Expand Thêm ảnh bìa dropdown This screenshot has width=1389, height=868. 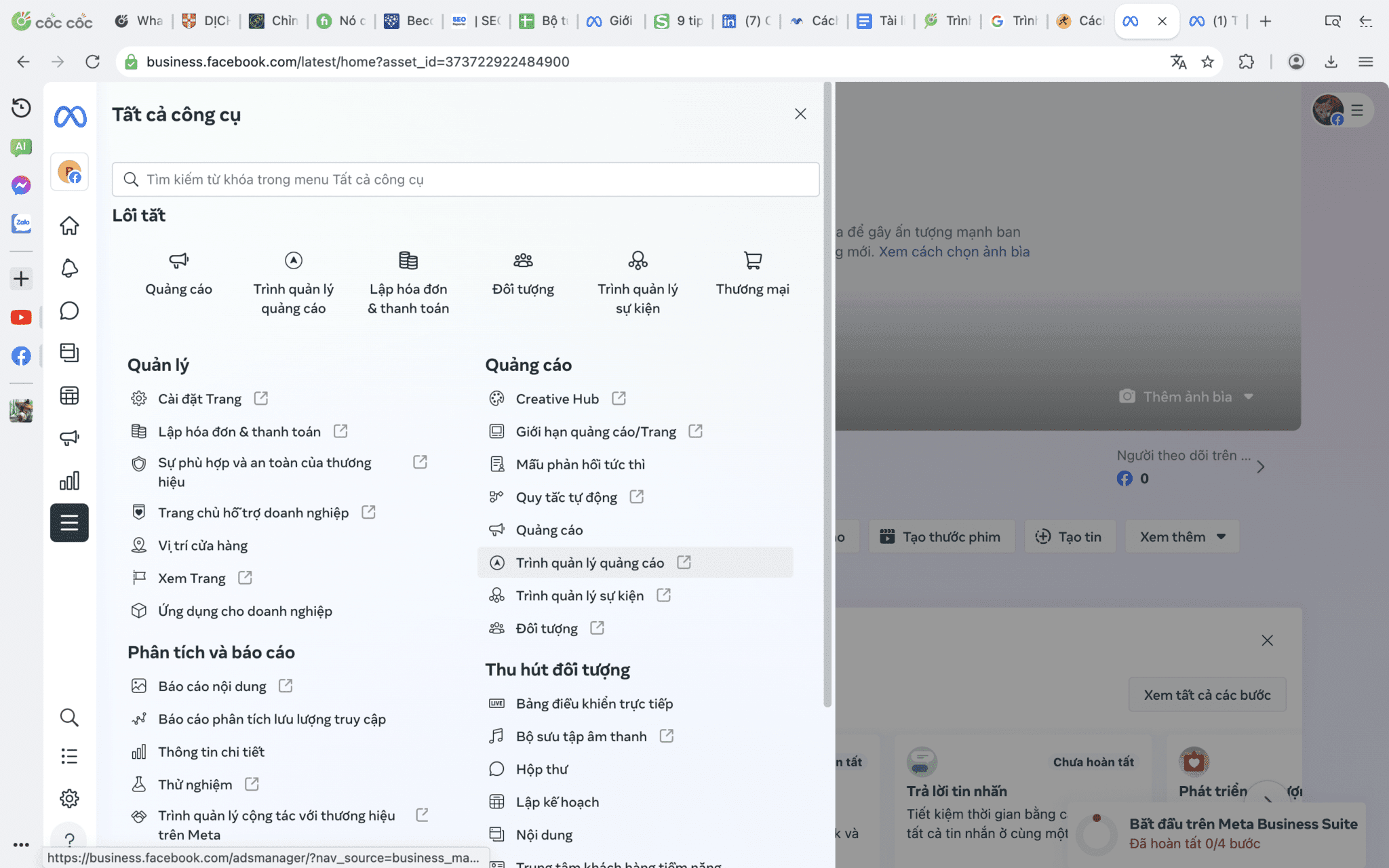click(1186, 397)
